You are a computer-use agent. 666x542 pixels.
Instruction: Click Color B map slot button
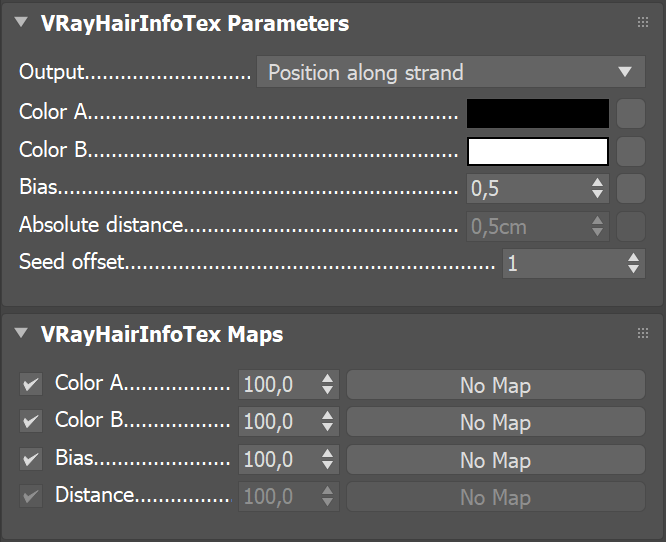tap(631, 151)
